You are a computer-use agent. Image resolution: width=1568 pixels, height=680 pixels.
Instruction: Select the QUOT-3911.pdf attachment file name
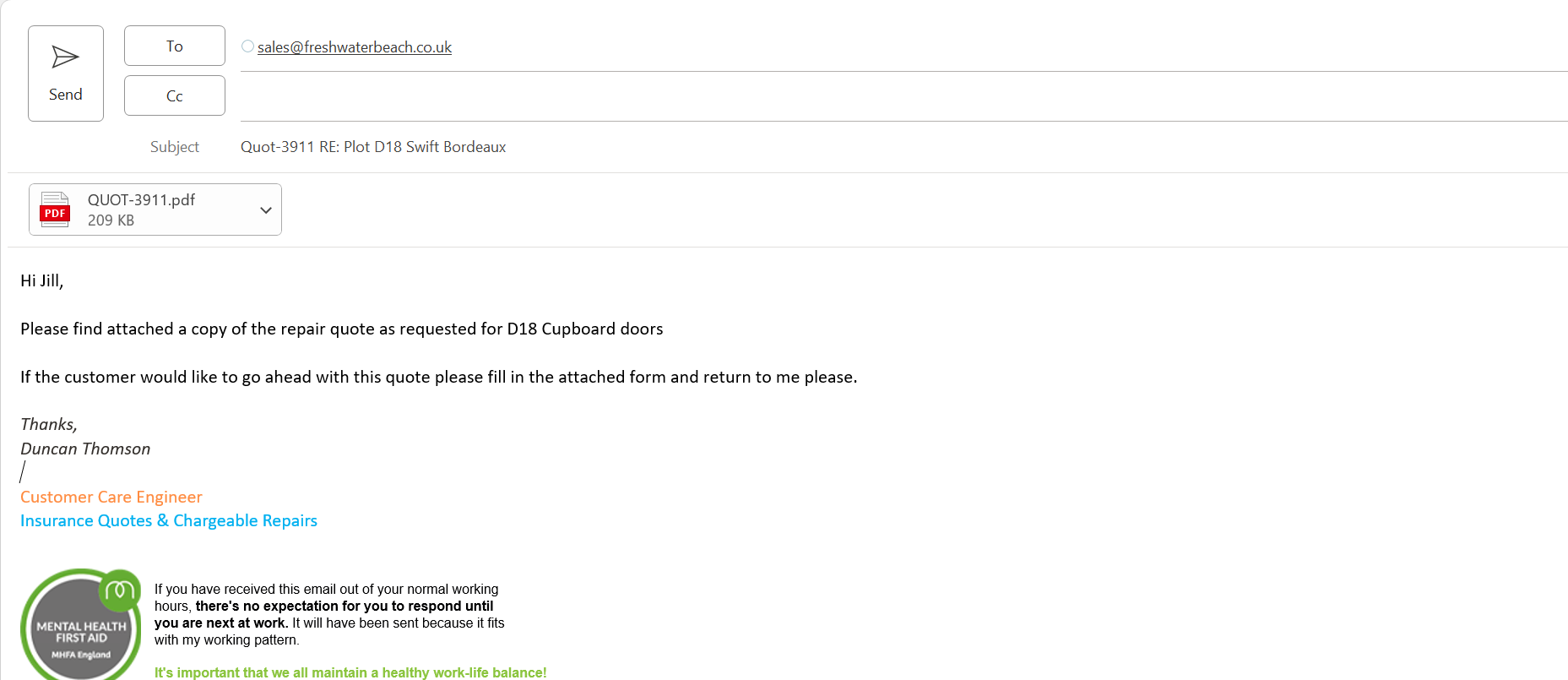tap(141, 200)
